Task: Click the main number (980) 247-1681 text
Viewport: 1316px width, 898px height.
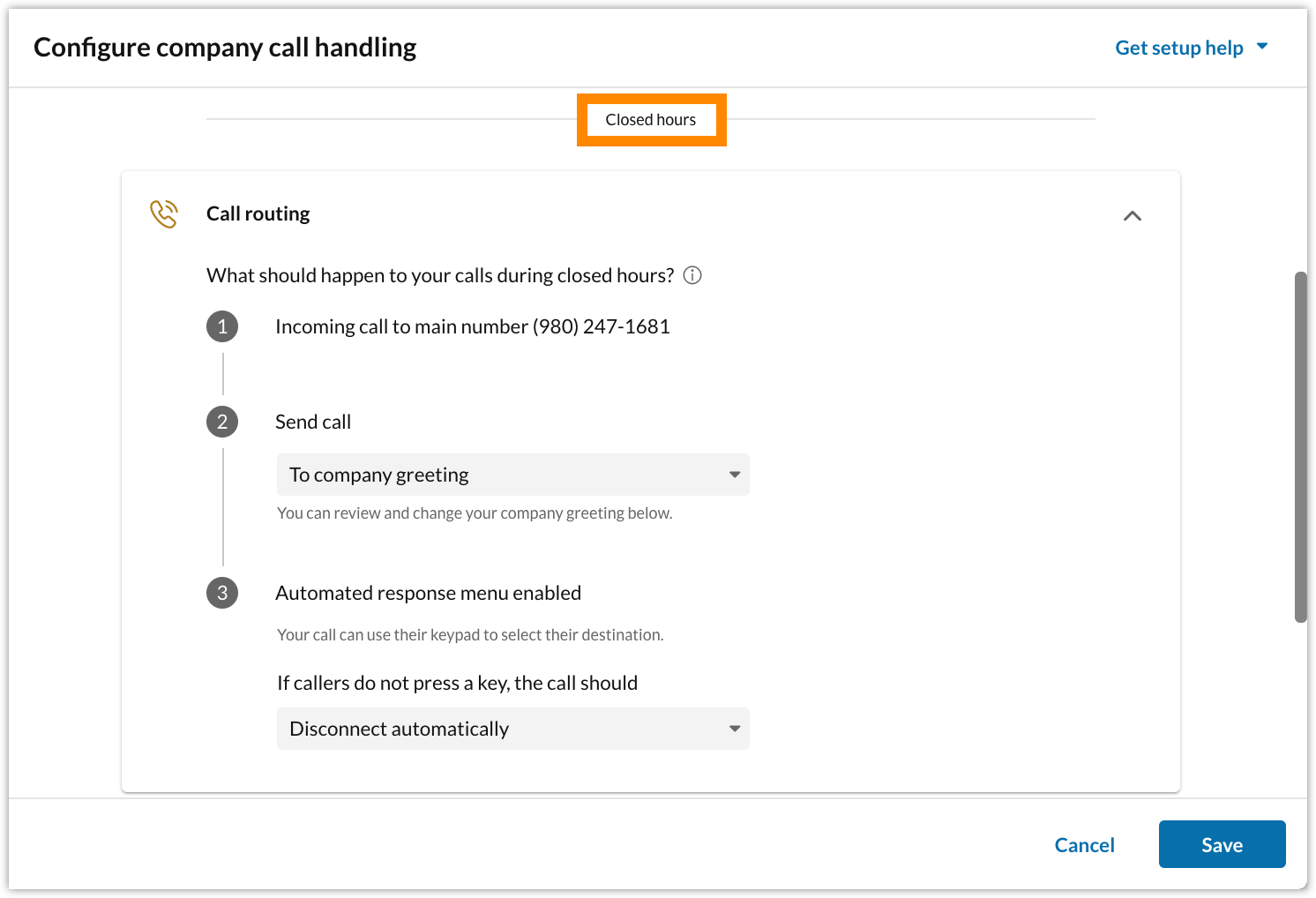Action: click(472, 326)
